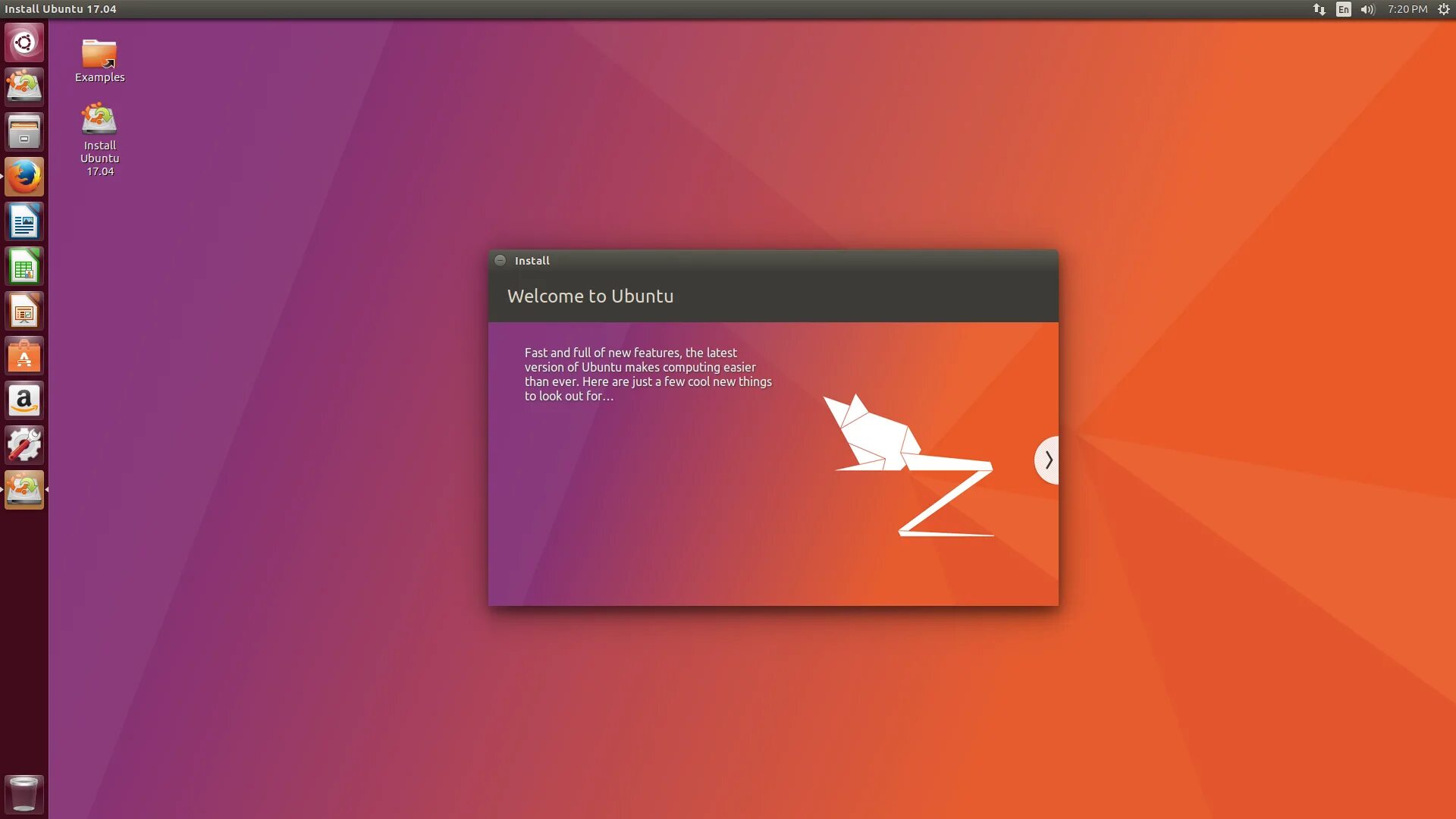1456x819 pixels.
Task: Select Install Ubuntu 17.04 desktop shortcut
Action: pyautogui.click(x=99, y=140)
